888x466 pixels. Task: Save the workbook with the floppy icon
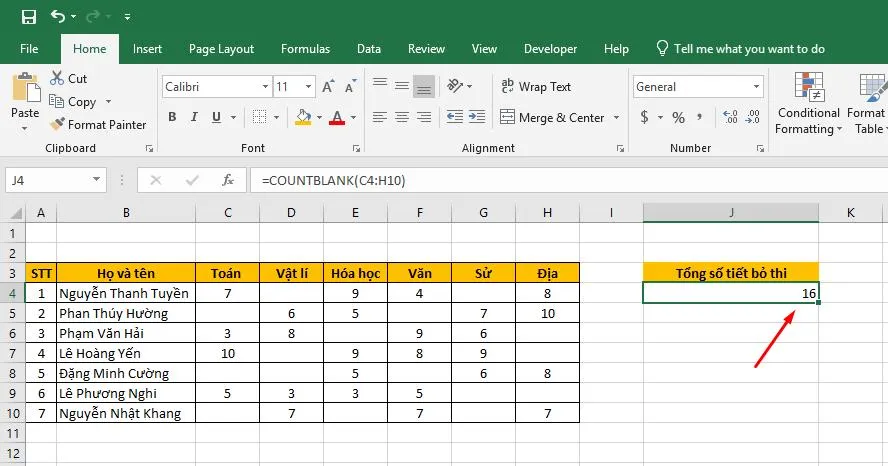coord(29,17)
